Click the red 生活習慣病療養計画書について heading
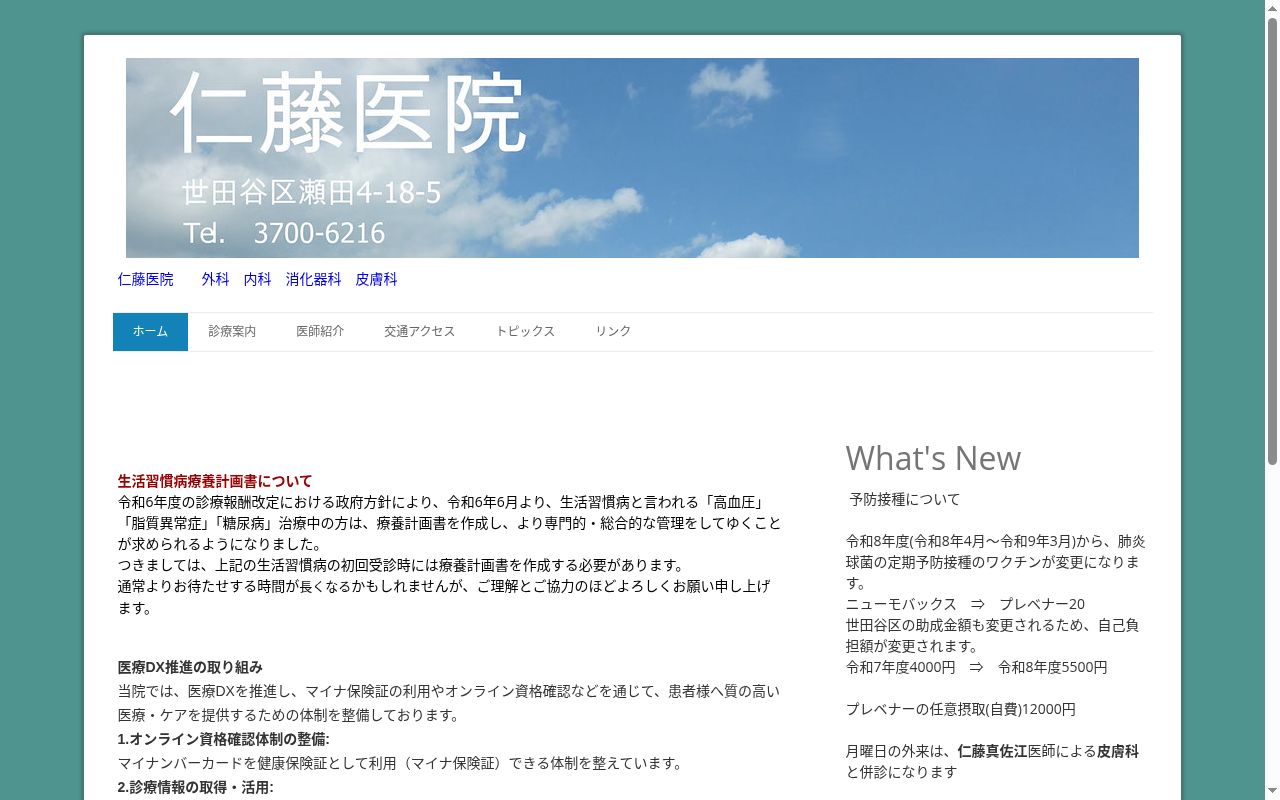The image size is (1280, 800). tap(215, 481)
